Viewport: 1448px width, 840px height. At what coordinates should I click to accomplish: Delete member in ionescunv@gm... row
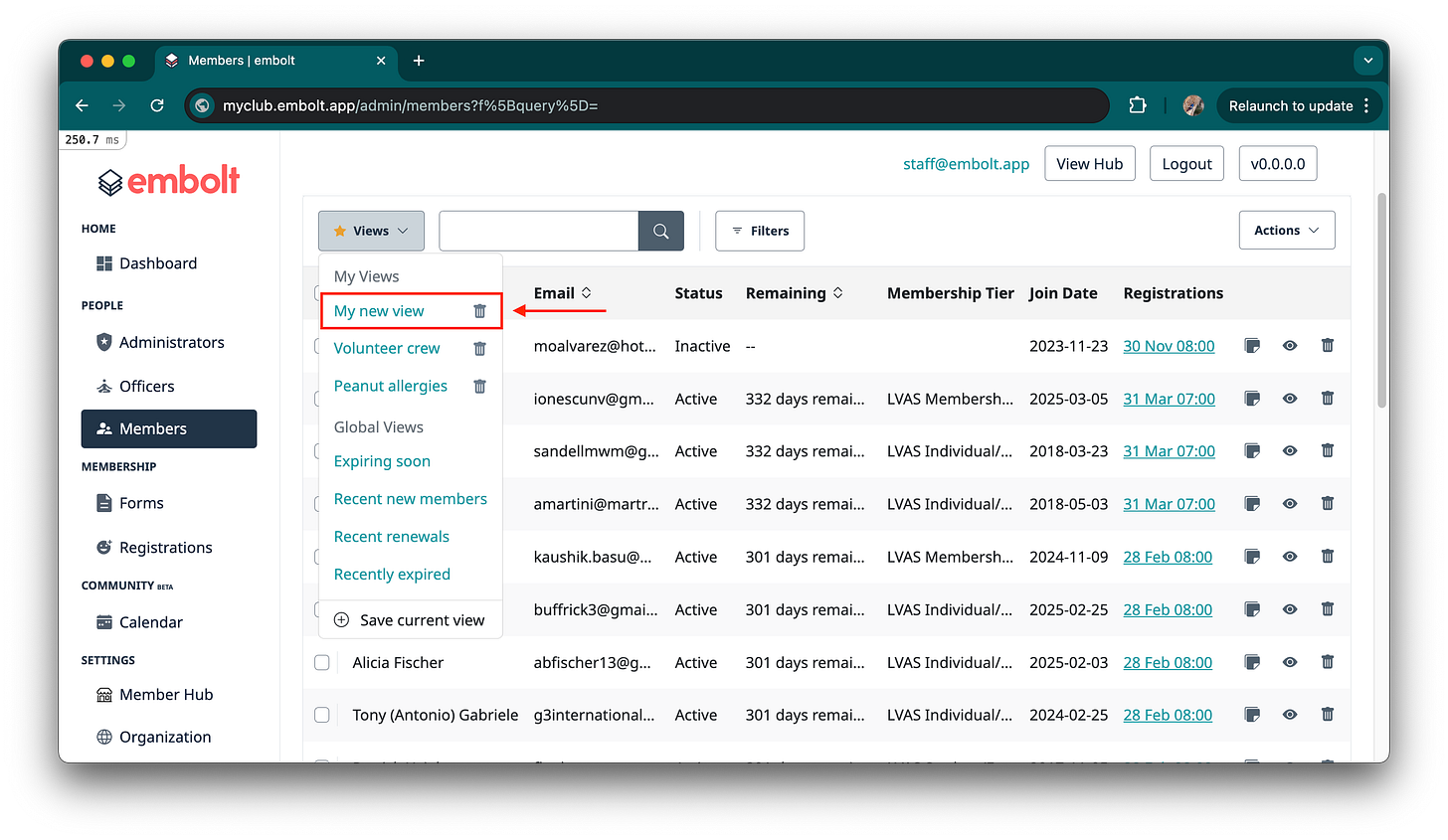coord(1327,399)
